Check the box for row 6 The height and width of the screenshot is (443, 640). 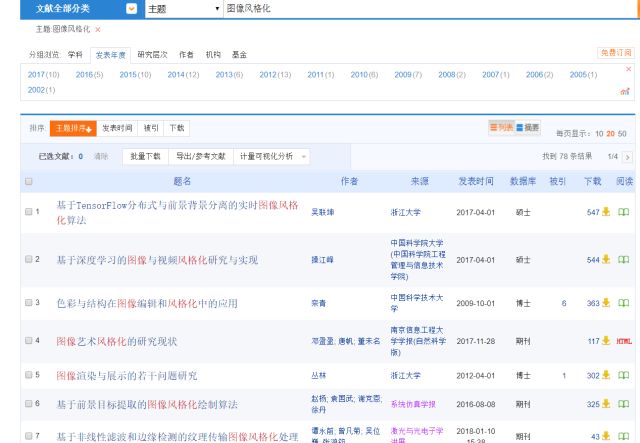pyautogui.click(x=29, y=404)
